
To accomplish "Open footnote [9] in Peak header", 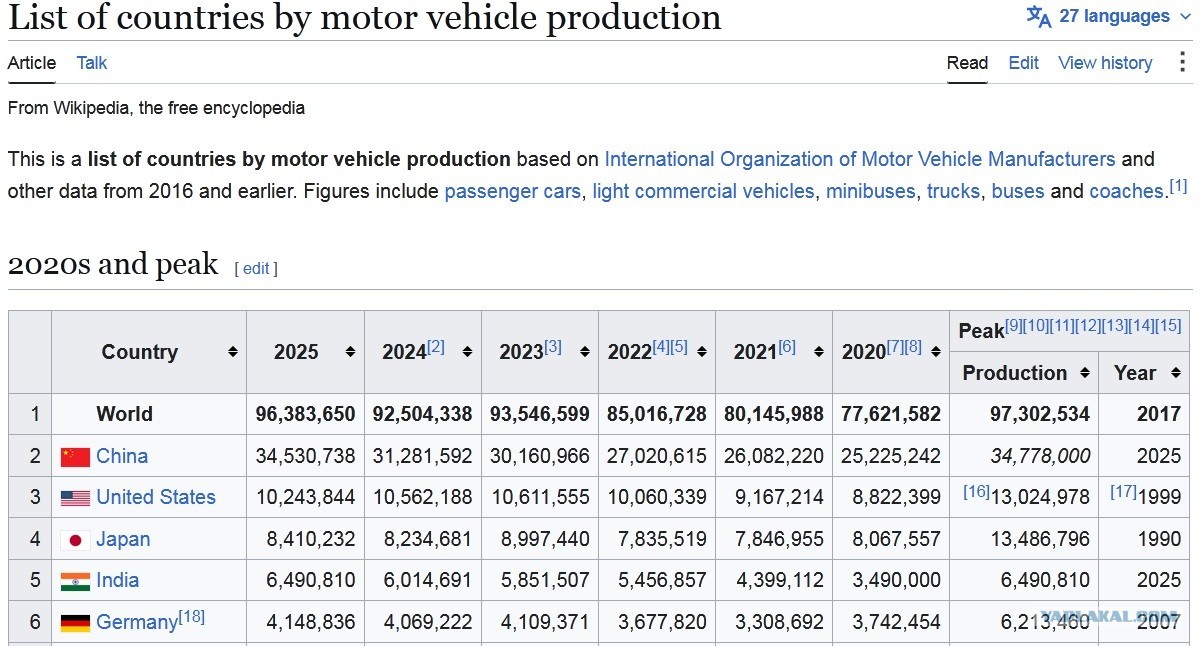I will click(x=1014, y=325).
